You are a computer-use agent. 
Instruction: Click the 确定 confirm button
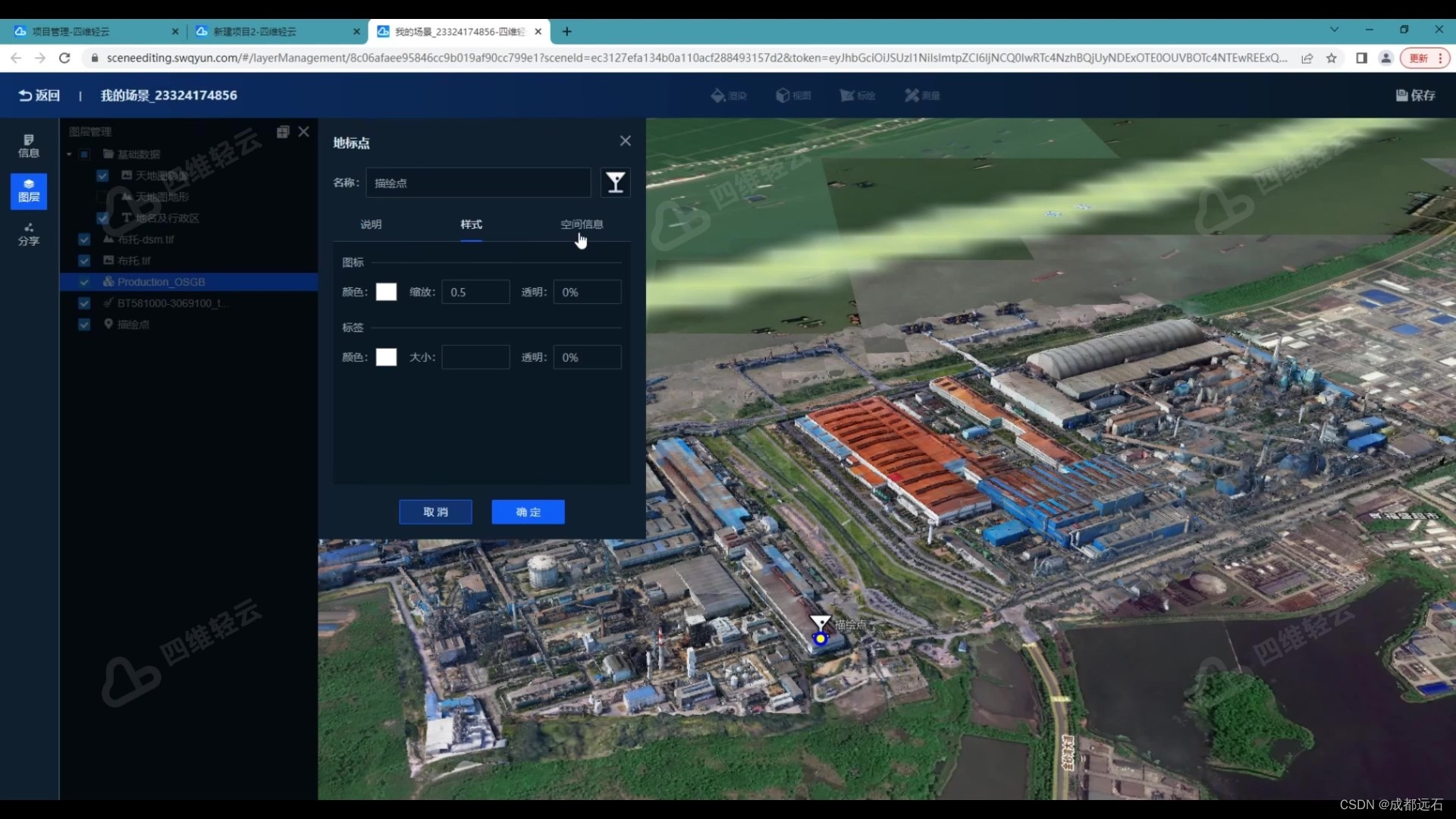click(x=528, y=512)
